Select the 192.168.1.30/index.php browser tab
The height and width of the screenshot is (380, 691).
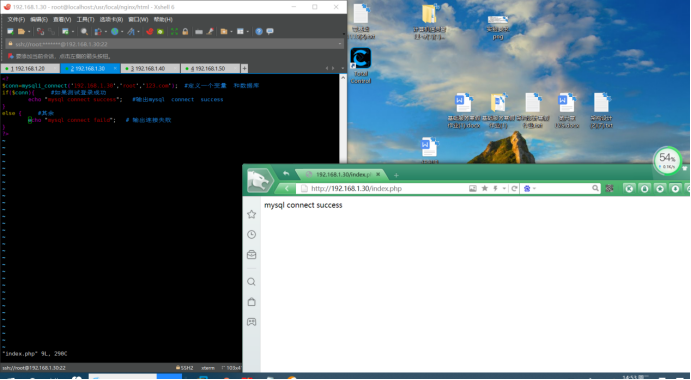342,175
